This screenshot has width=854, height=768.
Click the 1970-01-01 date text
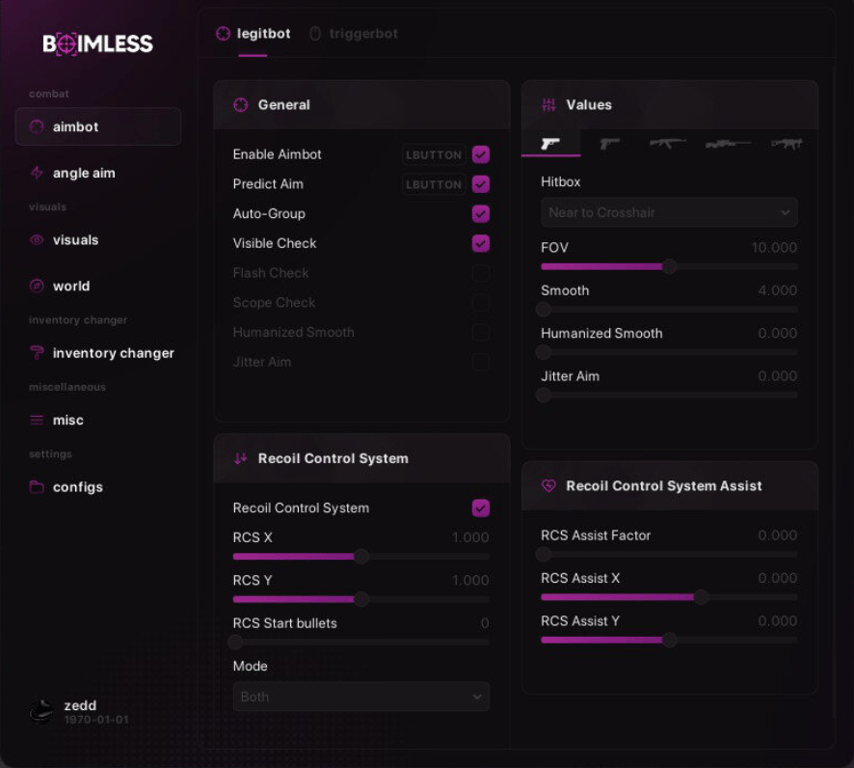tap(96, 720)
